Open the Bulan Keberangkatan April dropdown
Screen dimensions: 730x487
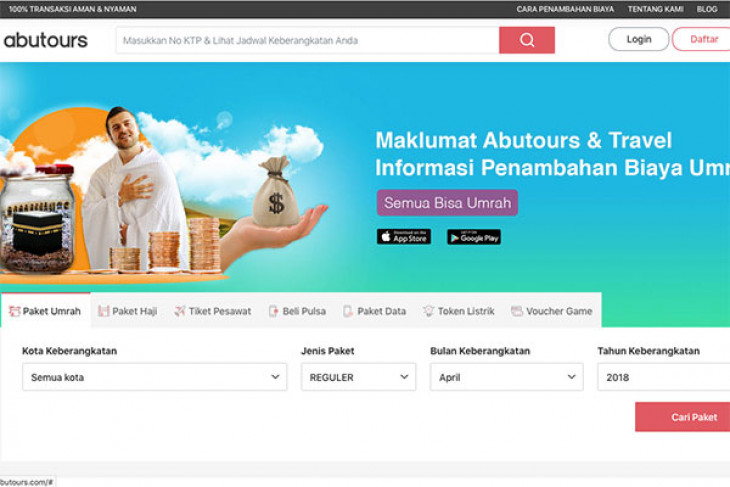(507, 377)
